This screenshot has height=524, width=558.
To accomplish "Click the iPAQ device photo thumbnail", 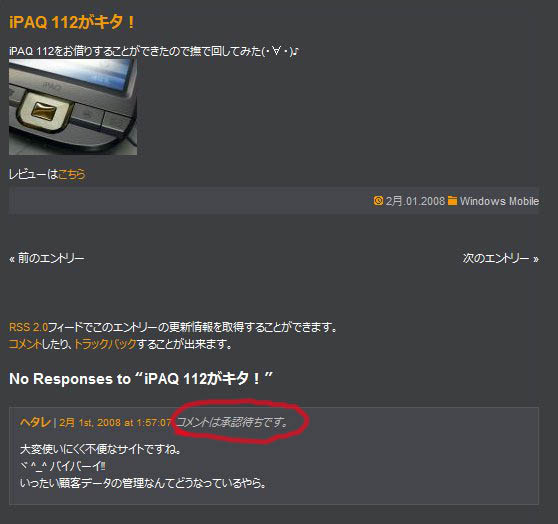I will [73, 107].
